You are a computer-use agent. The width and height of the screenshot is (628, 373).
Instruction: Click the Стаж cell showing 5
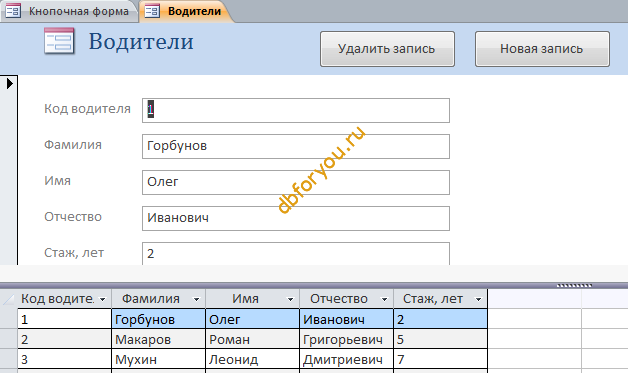(441, 339)
